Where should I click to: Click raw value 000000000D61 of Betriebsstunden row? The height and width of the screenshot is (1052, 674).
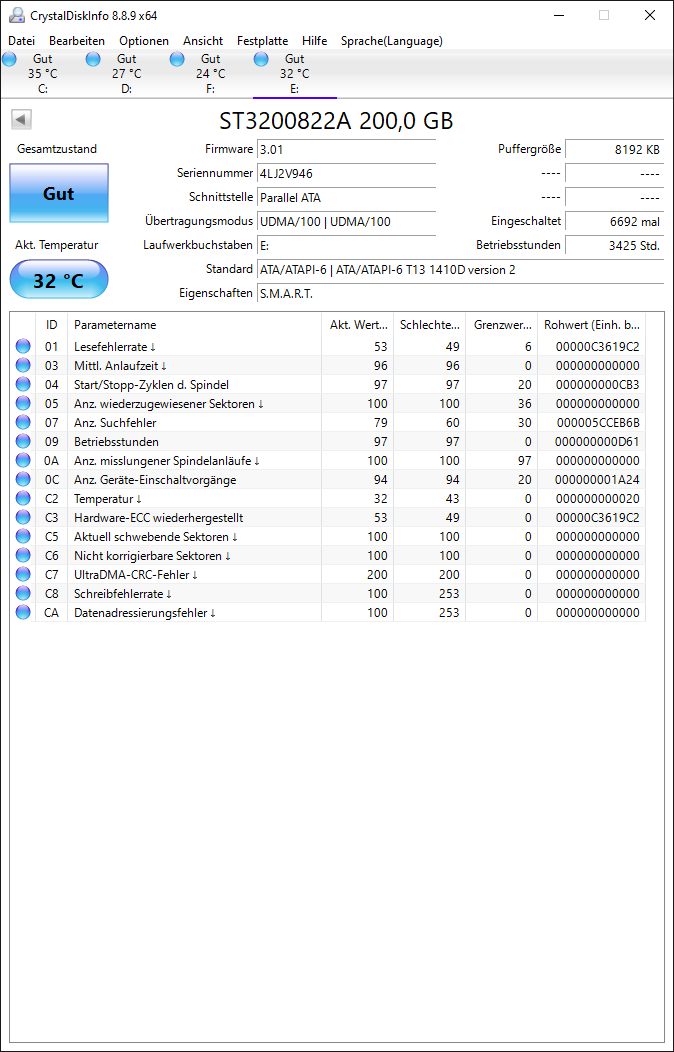click(x=598, y=441)
